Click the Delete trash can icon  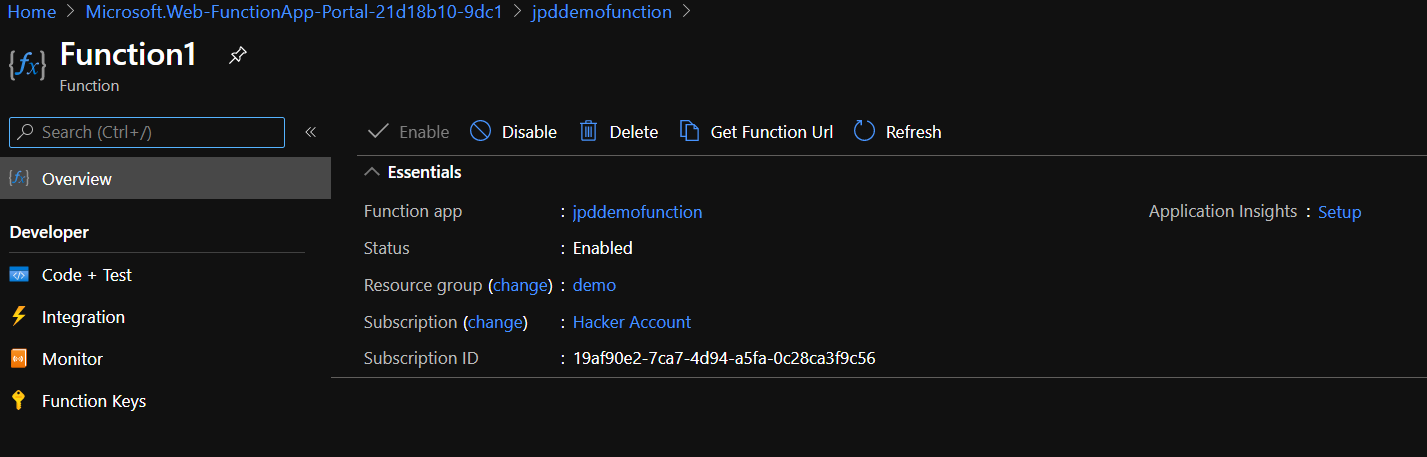pos(589,131)
